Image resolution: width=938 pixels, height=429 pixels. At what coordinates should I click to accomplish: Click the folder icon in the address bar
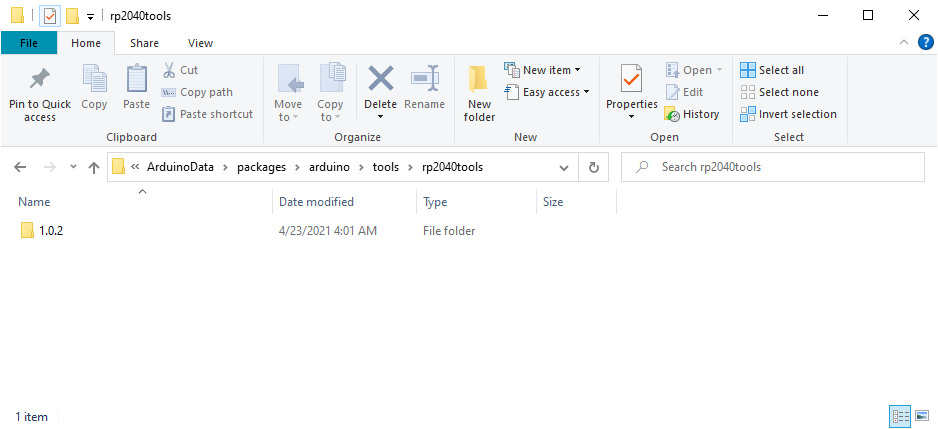click(118, 167)
